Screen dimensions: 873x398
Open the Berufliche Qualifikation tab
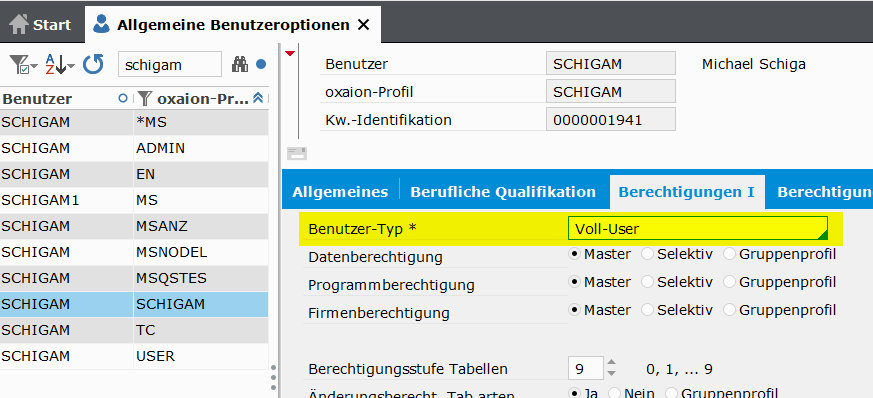pos(503,192)
